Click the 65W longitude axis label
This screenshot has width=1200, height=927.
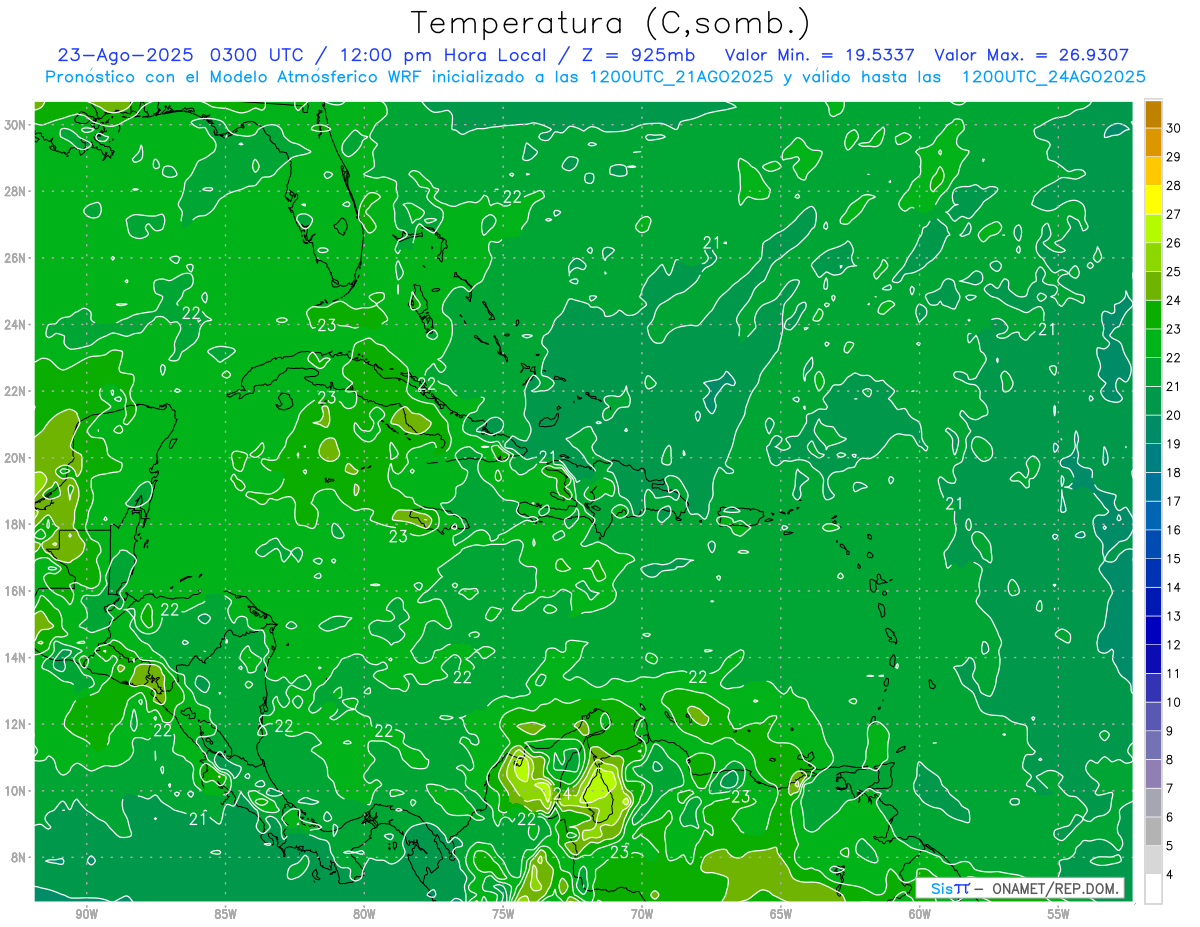click(781, 914)
